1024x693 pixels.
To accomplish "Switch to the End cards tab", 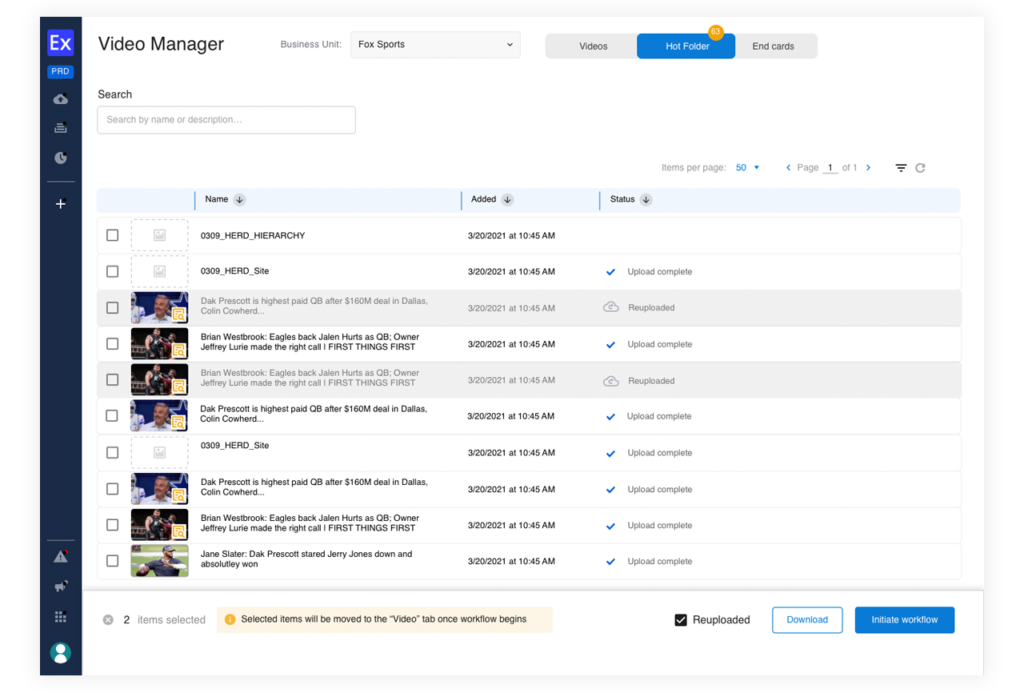I will (x=773, y=46).
